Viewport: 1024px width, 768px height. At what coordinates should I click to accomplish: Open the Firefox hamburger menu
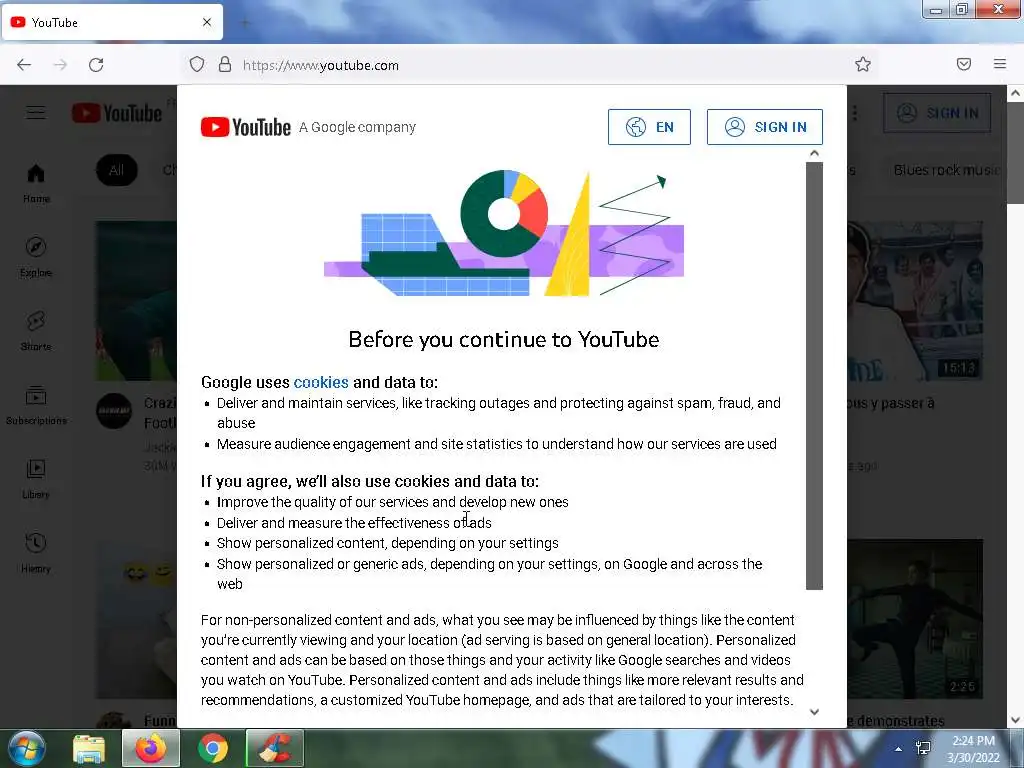click(x=999, y=64)
